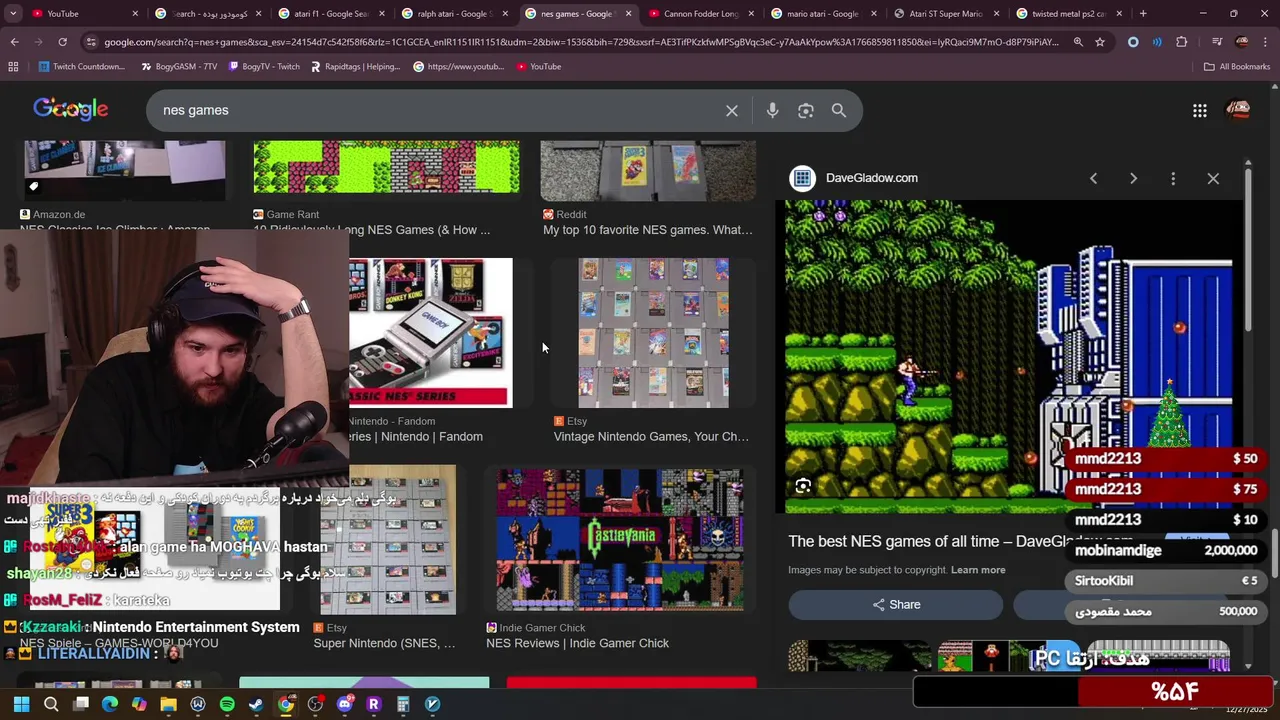Start voice search with the microphone icon
The width and height of the screenshot is (1280, 720).
772,111
